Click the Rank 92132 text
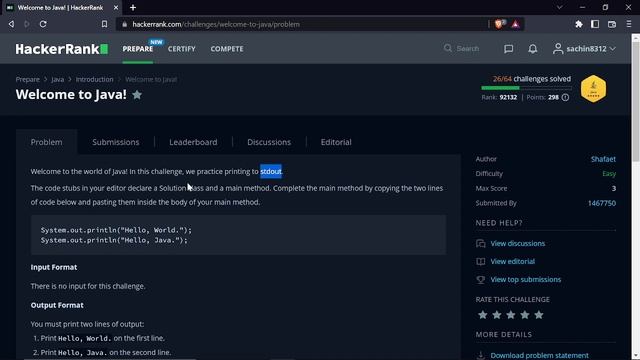Viewport: 640px width, 360px height. pyautogui.click(x=499, y=98)
